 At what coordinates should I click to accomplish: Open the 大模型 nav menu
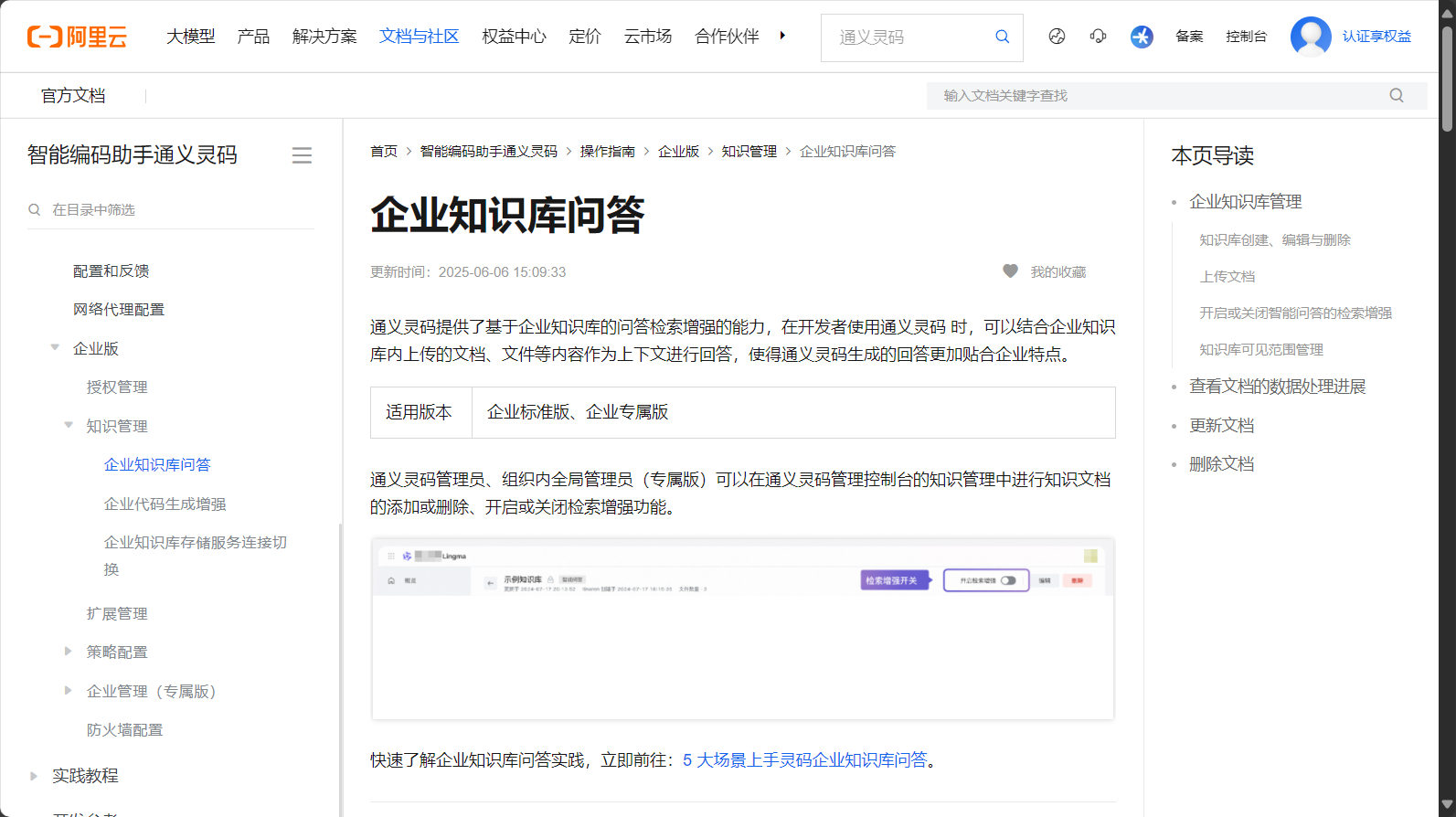(191, 37)
